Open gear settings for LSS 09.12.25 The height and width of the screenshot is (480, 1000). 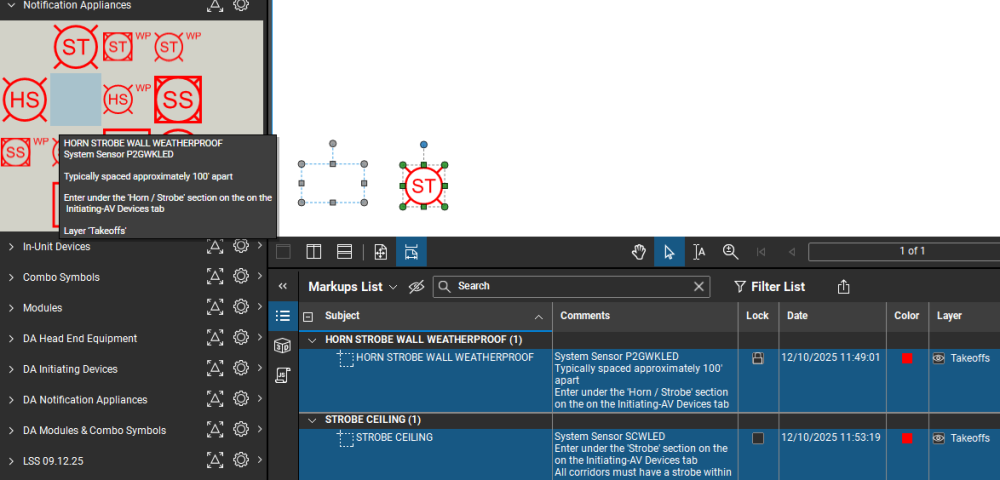click(240, 460)
